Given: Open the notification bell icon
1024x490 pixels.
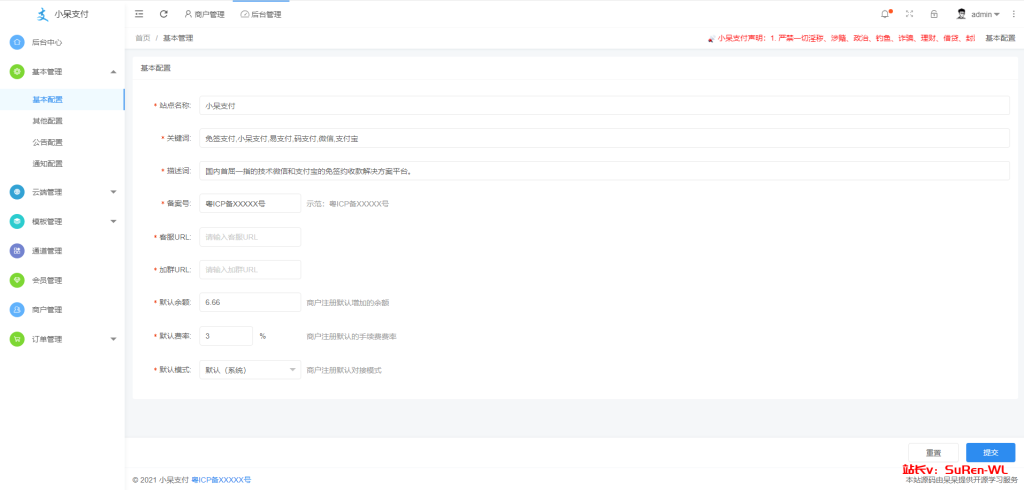Looking at the screenshot, I should pyautogui.click(x=885, y=14).
